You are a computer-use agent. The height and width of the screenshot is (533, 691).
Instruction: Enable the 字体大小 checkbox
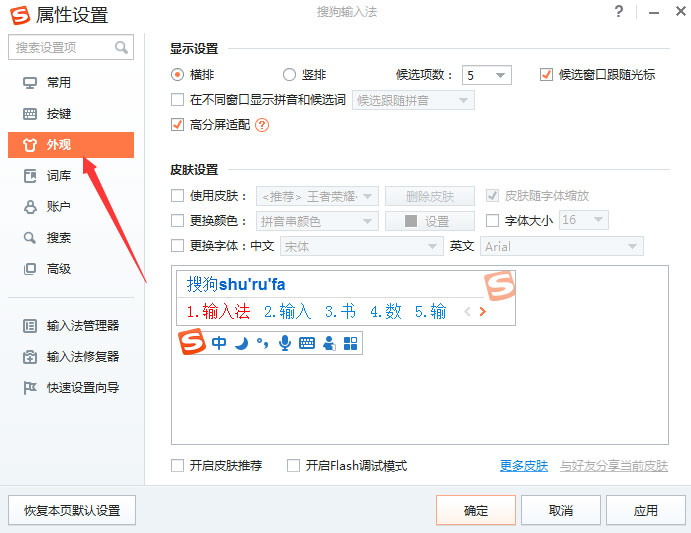tap(492, 220)
